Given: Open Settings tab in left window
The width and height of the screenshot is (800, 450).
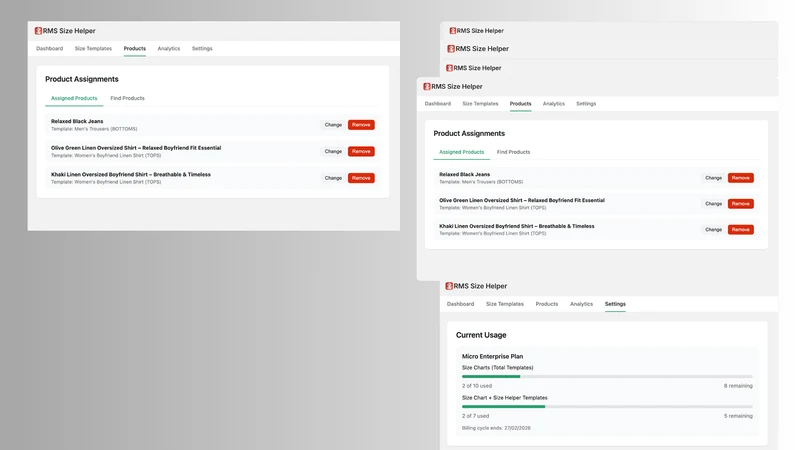Looking at the screenshot, I should [202, 48].
